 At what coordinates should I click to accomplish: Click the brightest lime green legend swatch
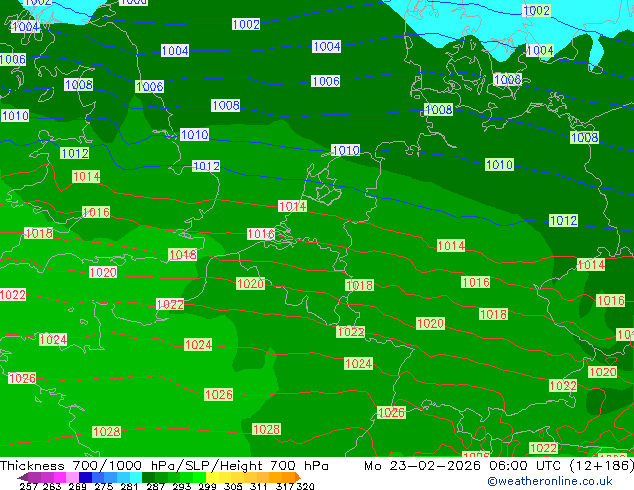199,477
